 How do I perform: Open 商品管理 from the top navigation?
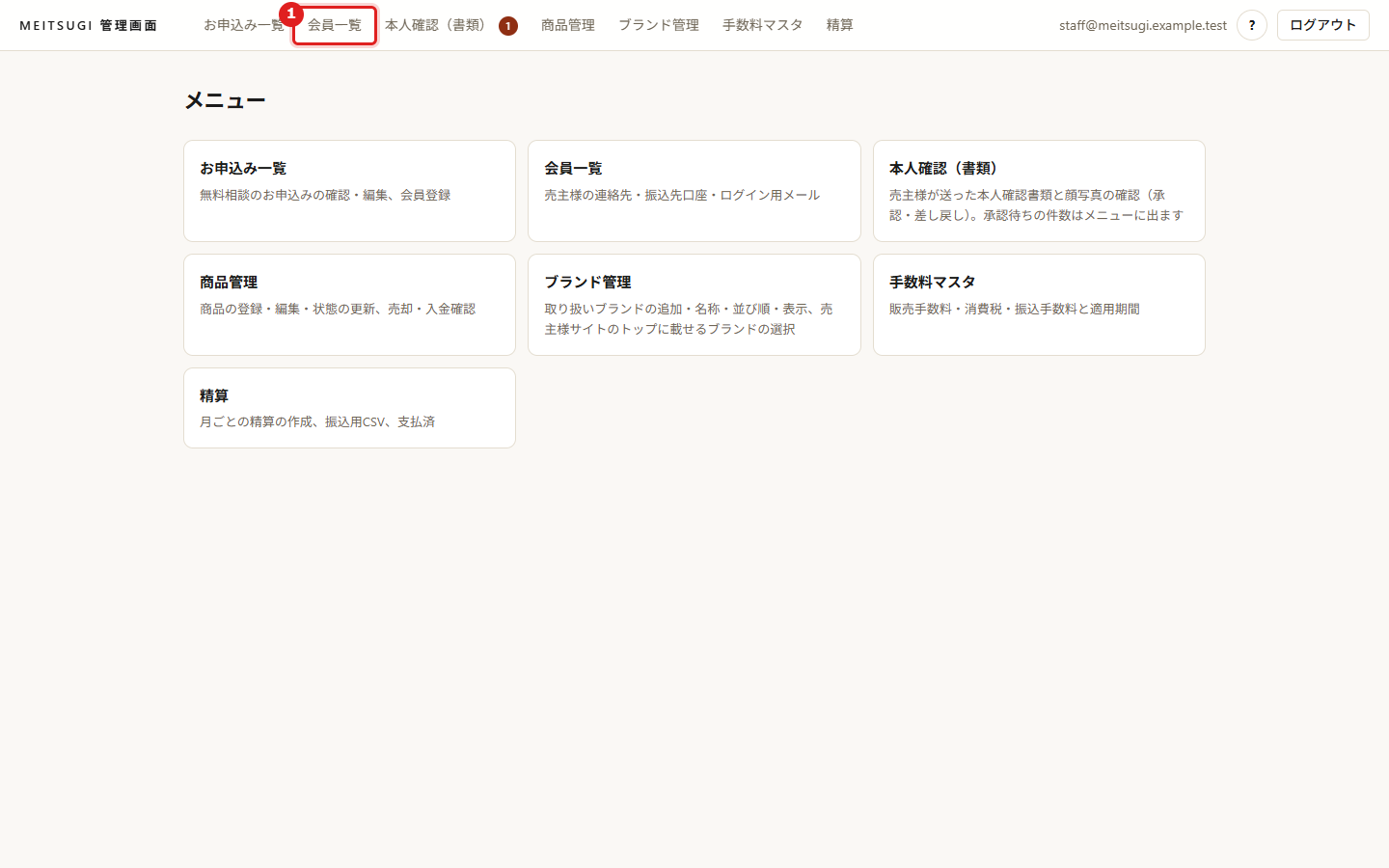pyautogui.click(x=568, y=25)
